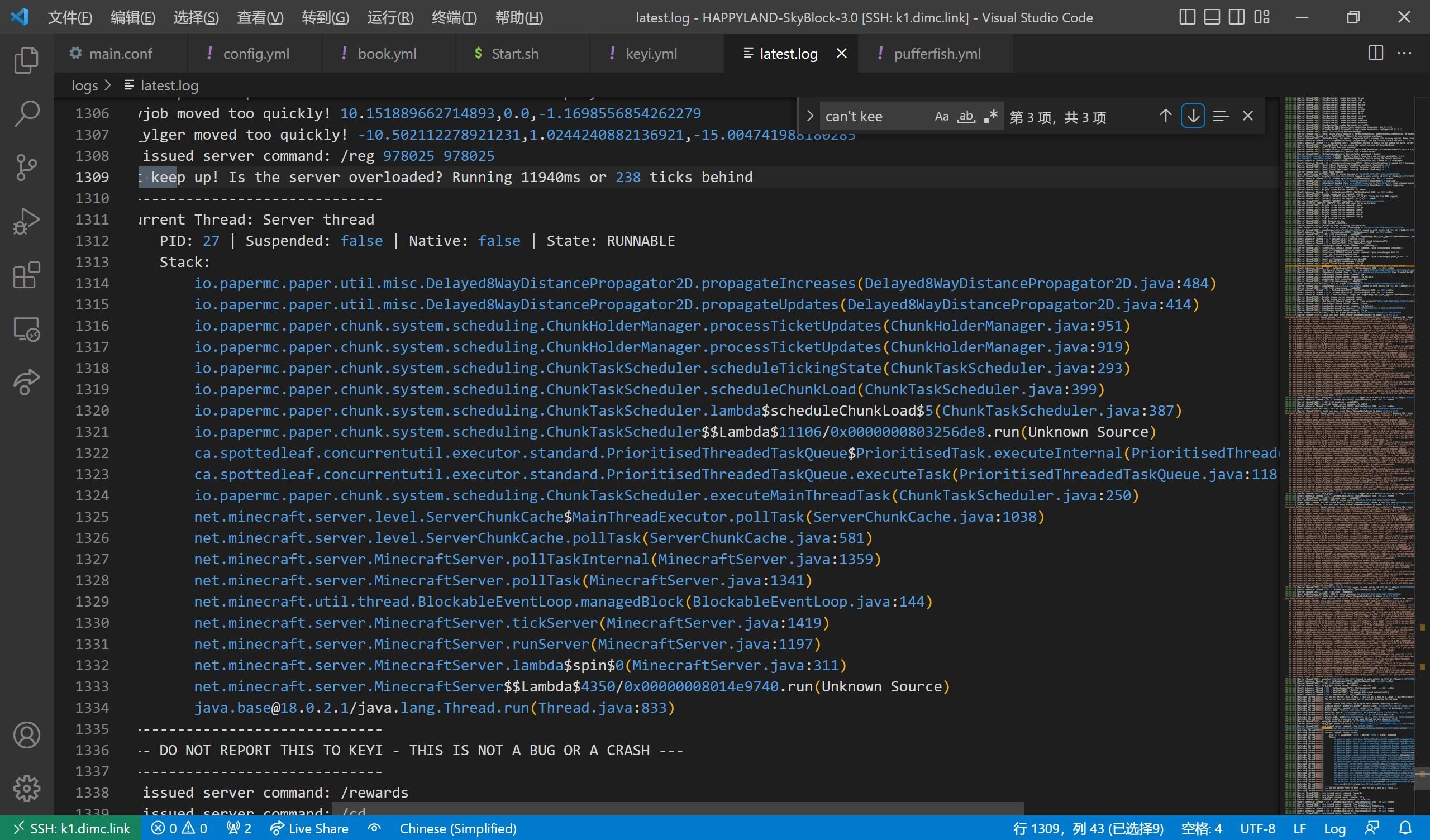Go to next match in find widget
Screen dimensions: 1430x840
tap(1193, 116)
